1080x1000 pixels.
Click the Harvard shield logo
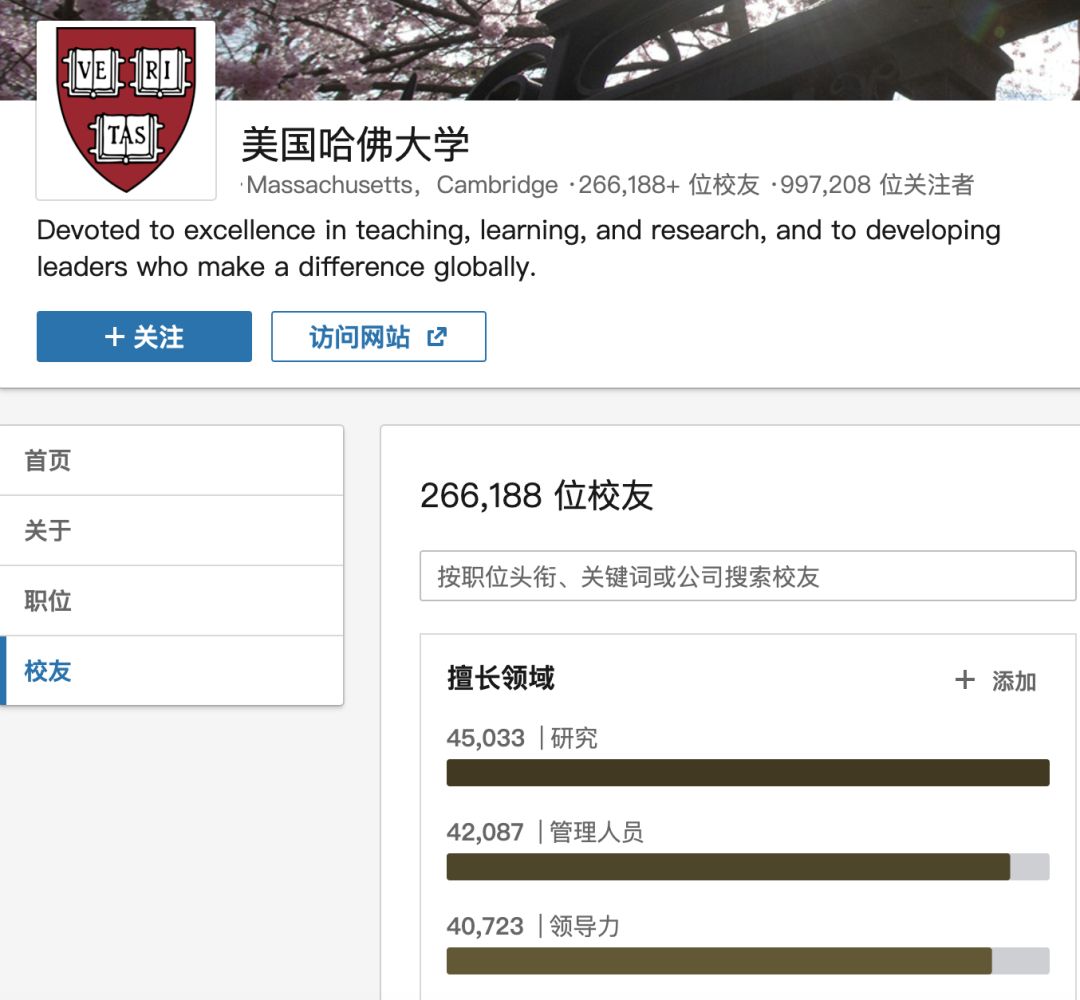[126, 110]
